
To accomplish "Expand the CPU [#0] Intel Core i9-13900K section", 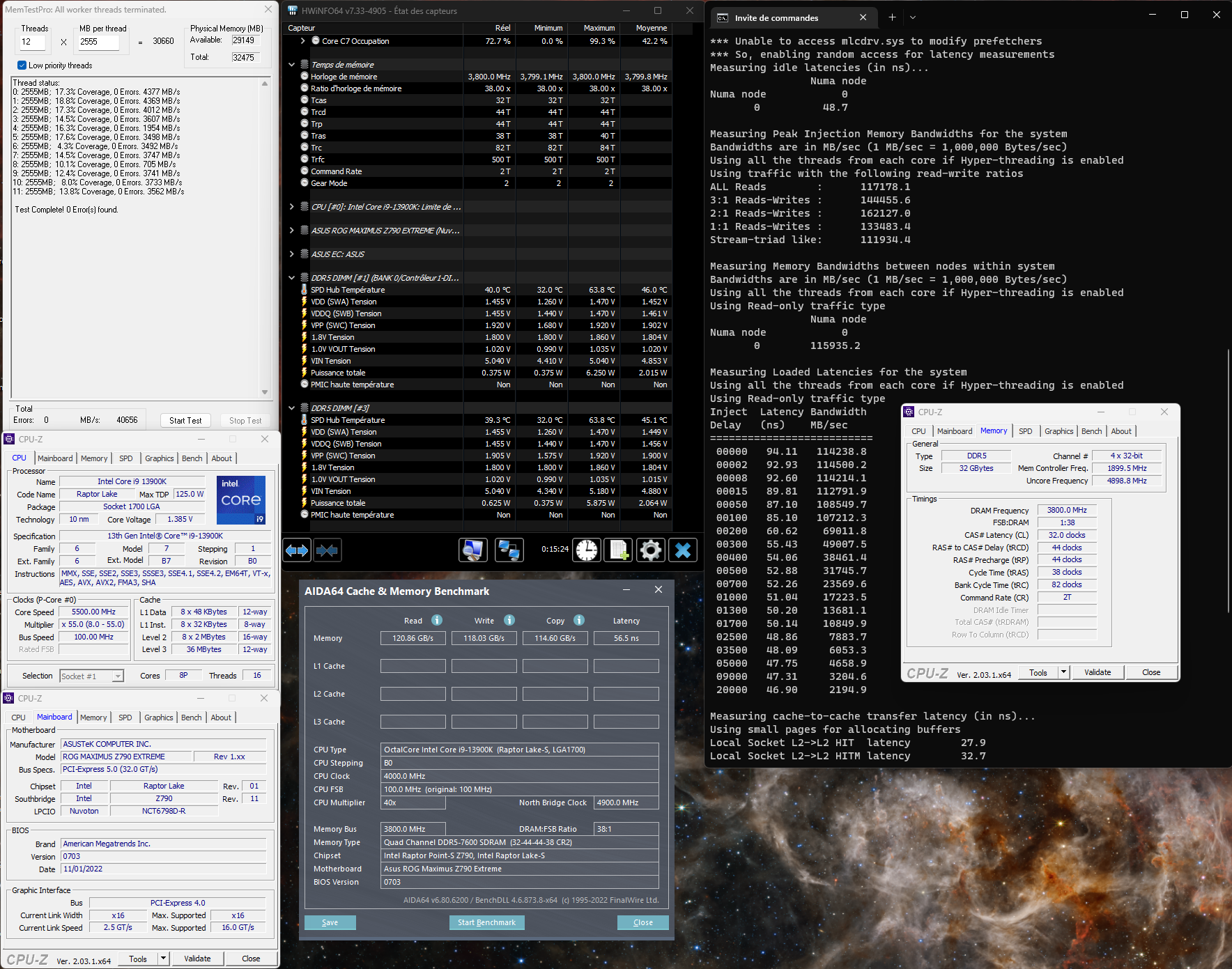I will [x=292, y=207].
